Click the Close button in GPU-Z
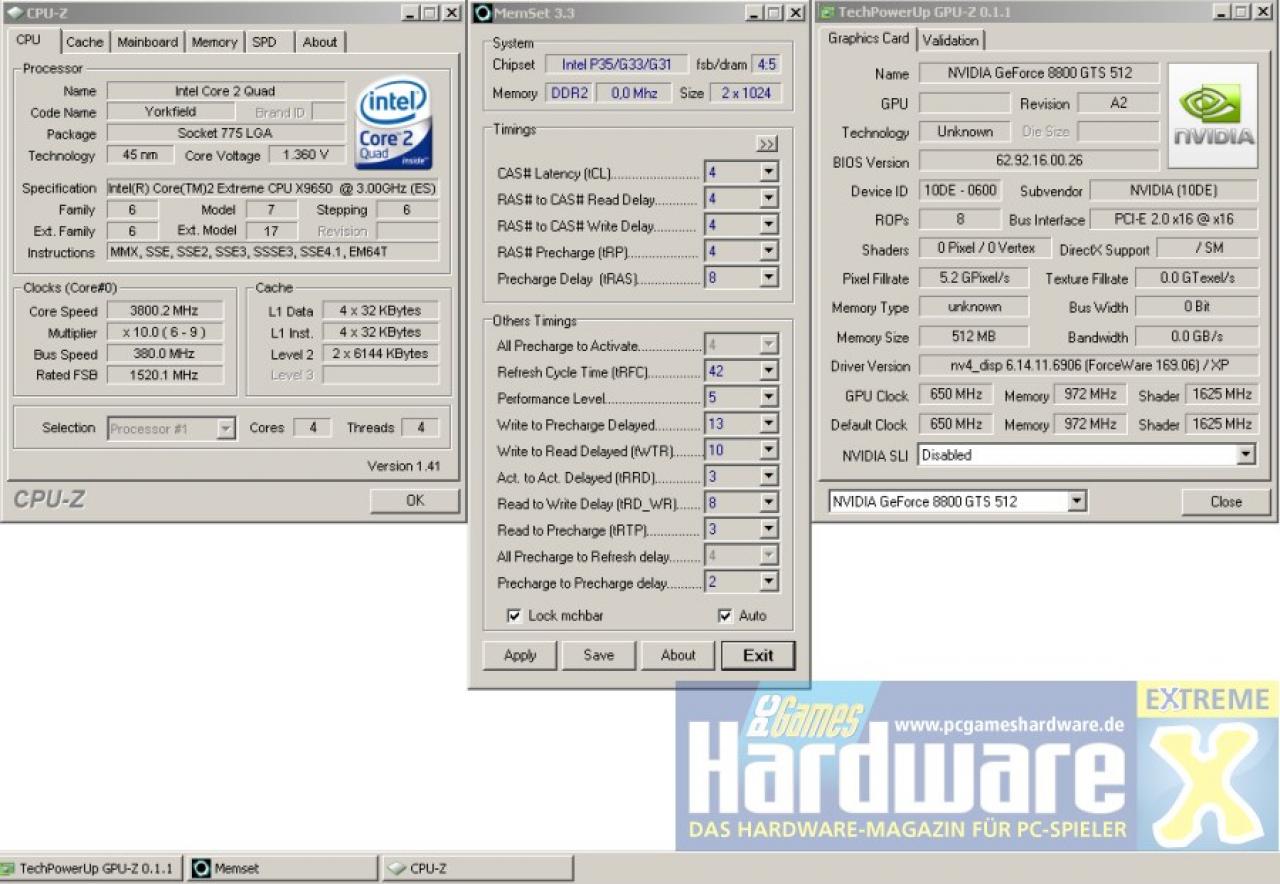This screenshot has height=884, width=1280. point(1225,502)
